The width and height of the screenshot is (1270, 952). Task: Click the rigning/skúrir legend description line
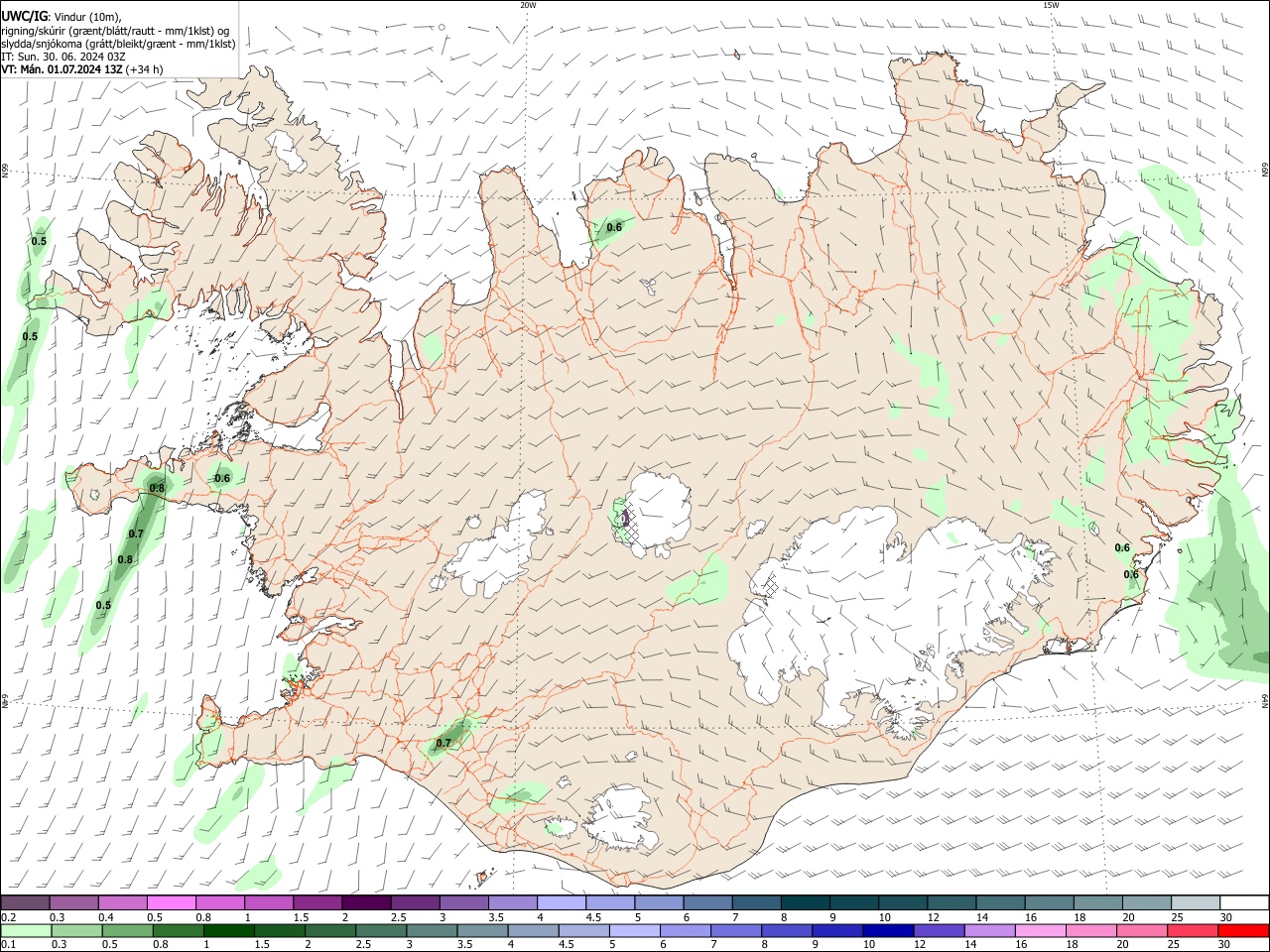pyautogui.click(x=115, y=31)
